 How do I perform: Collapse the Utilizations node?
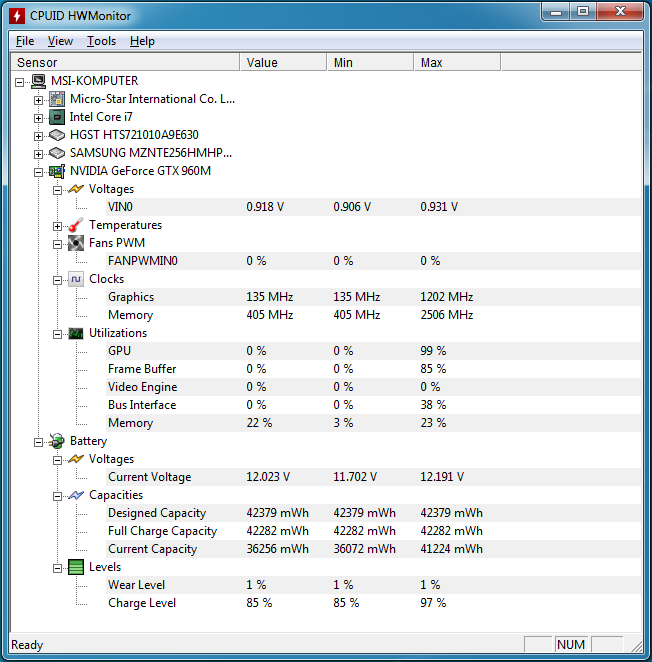click(x=57, y=334)
